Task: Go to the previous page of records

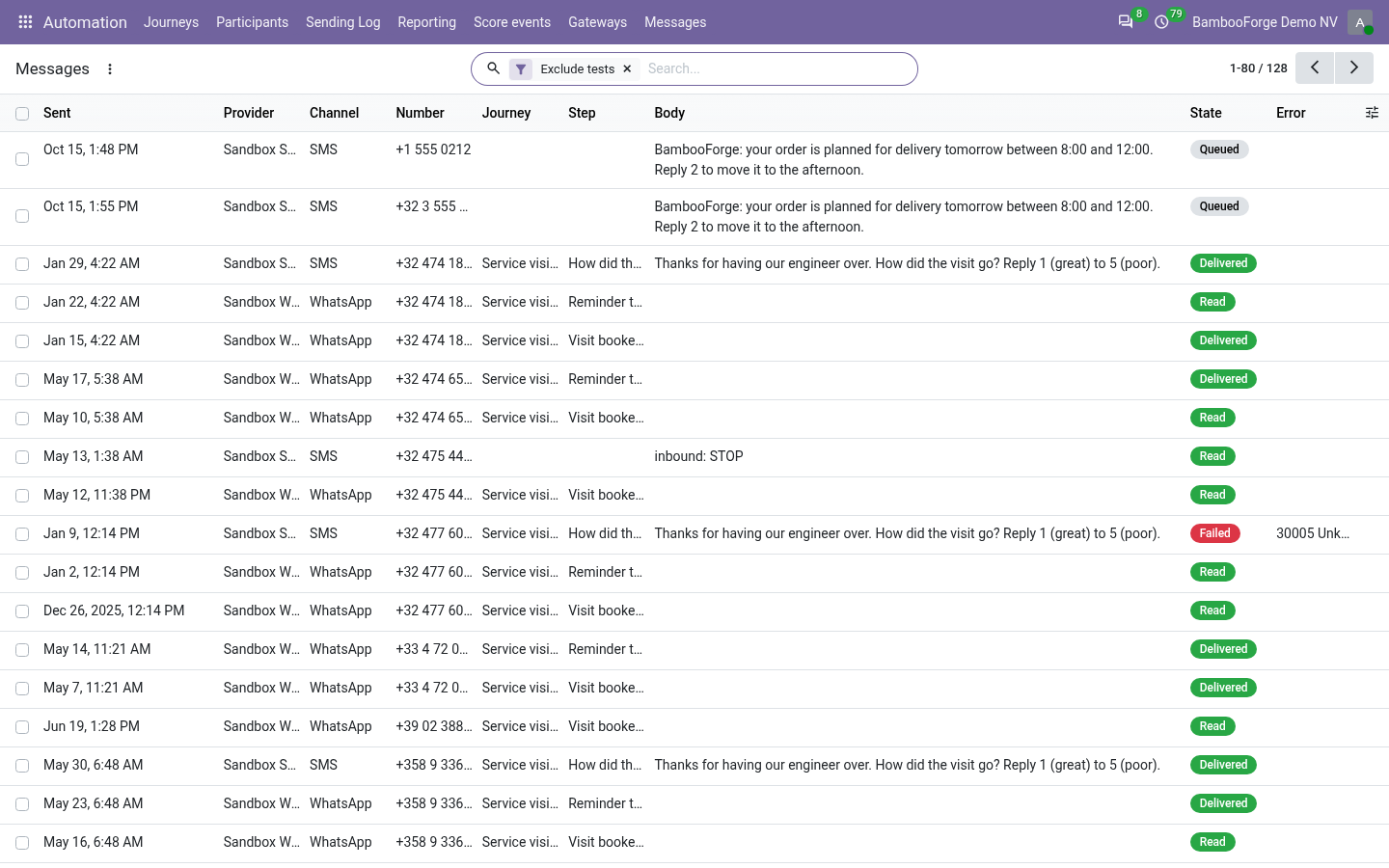Action: (x=1315, y=68)
